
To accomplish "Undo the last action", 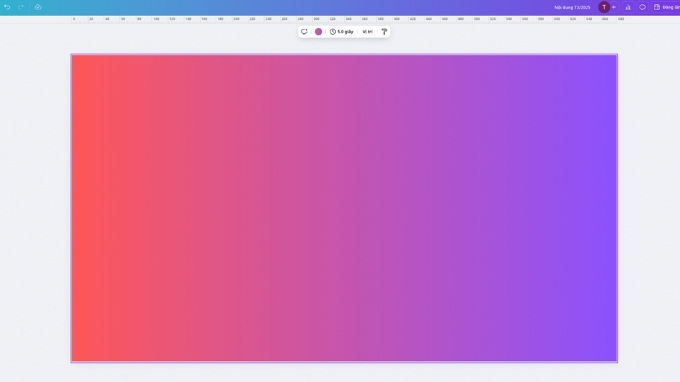I will (7, 7).
